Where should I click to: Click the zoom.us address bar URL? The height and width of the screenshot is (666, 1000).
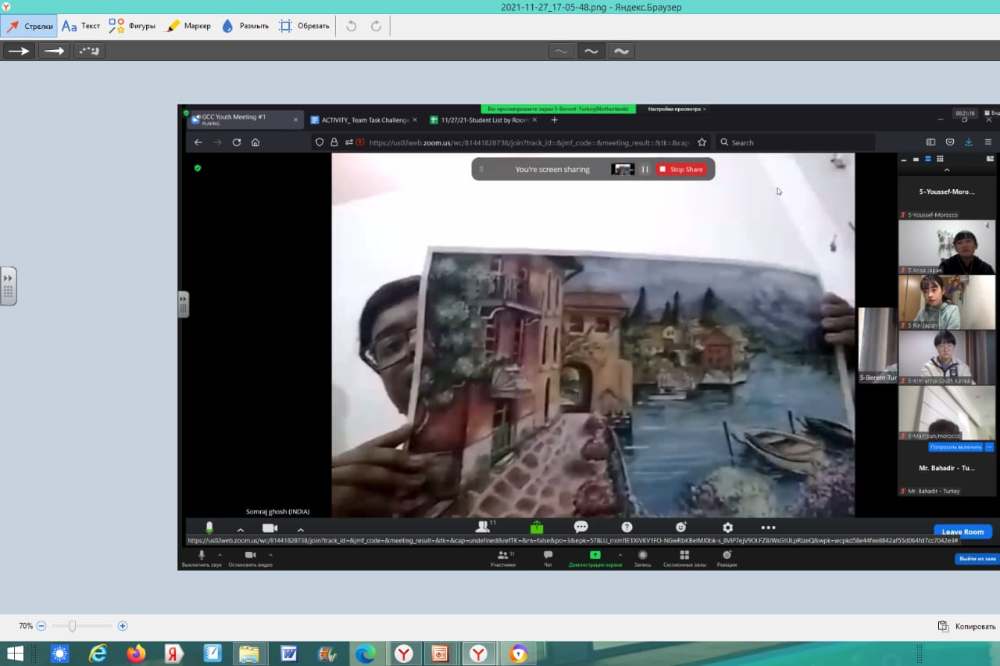[528, 142]
